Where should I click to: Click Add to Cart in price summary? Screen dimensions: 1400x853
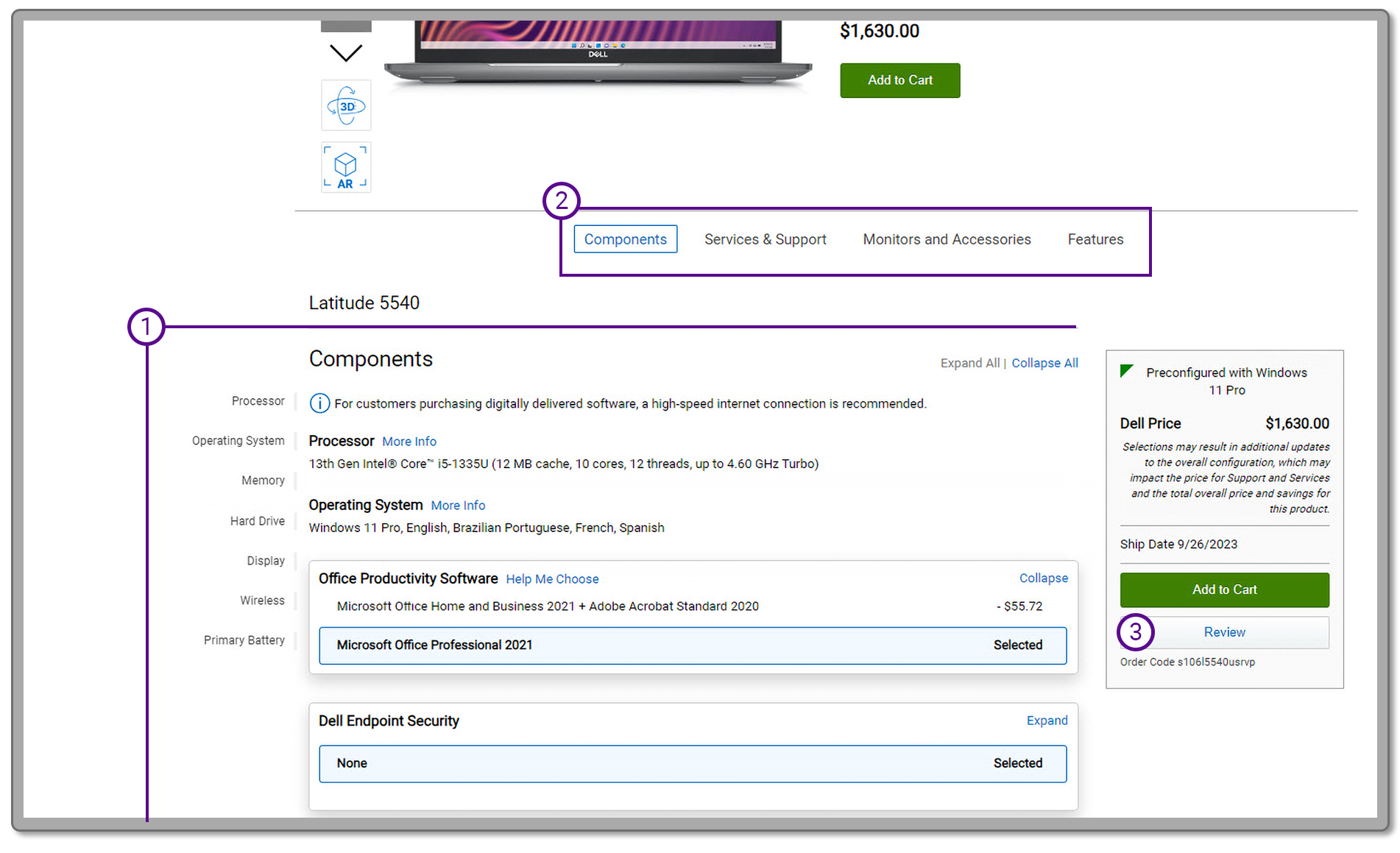(x=1224, y=590)
